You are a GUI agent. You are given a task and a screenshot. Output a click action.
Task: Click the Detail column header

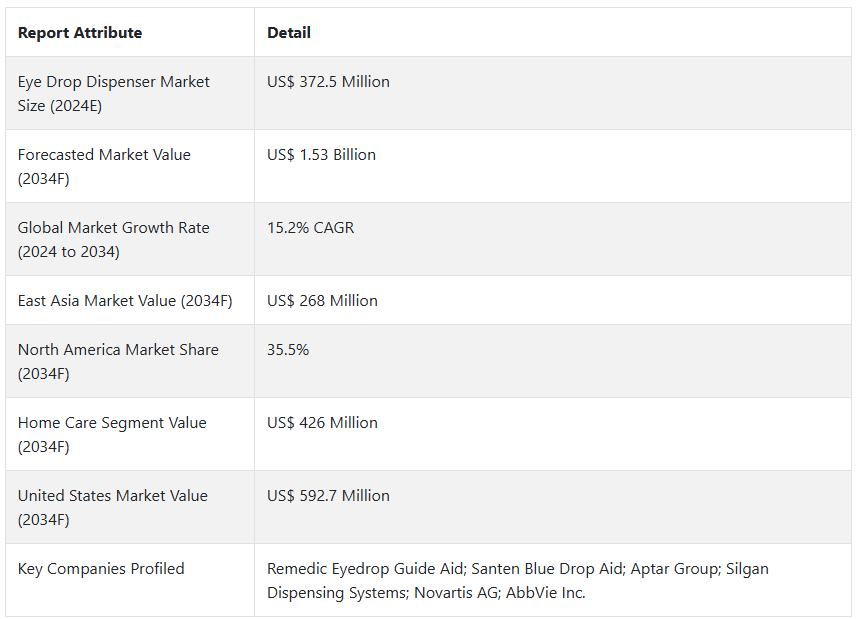click(x=289, y=33)
